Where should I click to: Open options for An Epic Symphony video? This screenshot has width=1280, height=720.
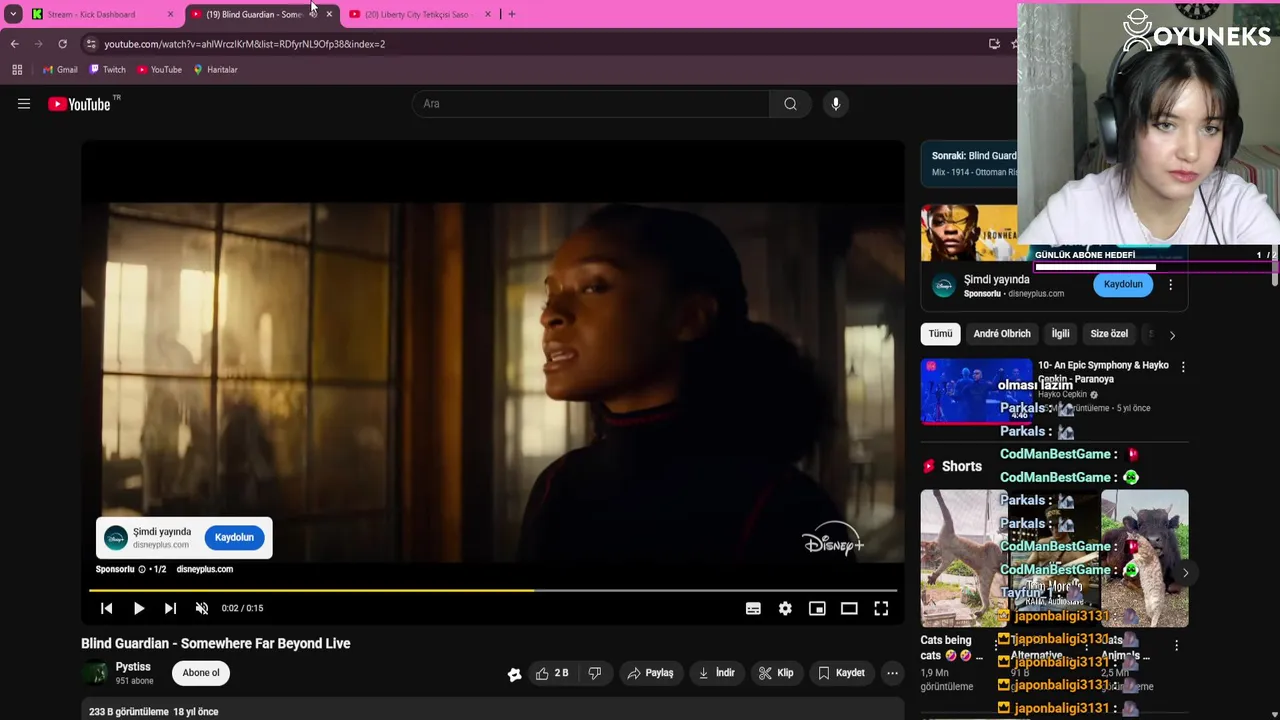point(1183,367)
